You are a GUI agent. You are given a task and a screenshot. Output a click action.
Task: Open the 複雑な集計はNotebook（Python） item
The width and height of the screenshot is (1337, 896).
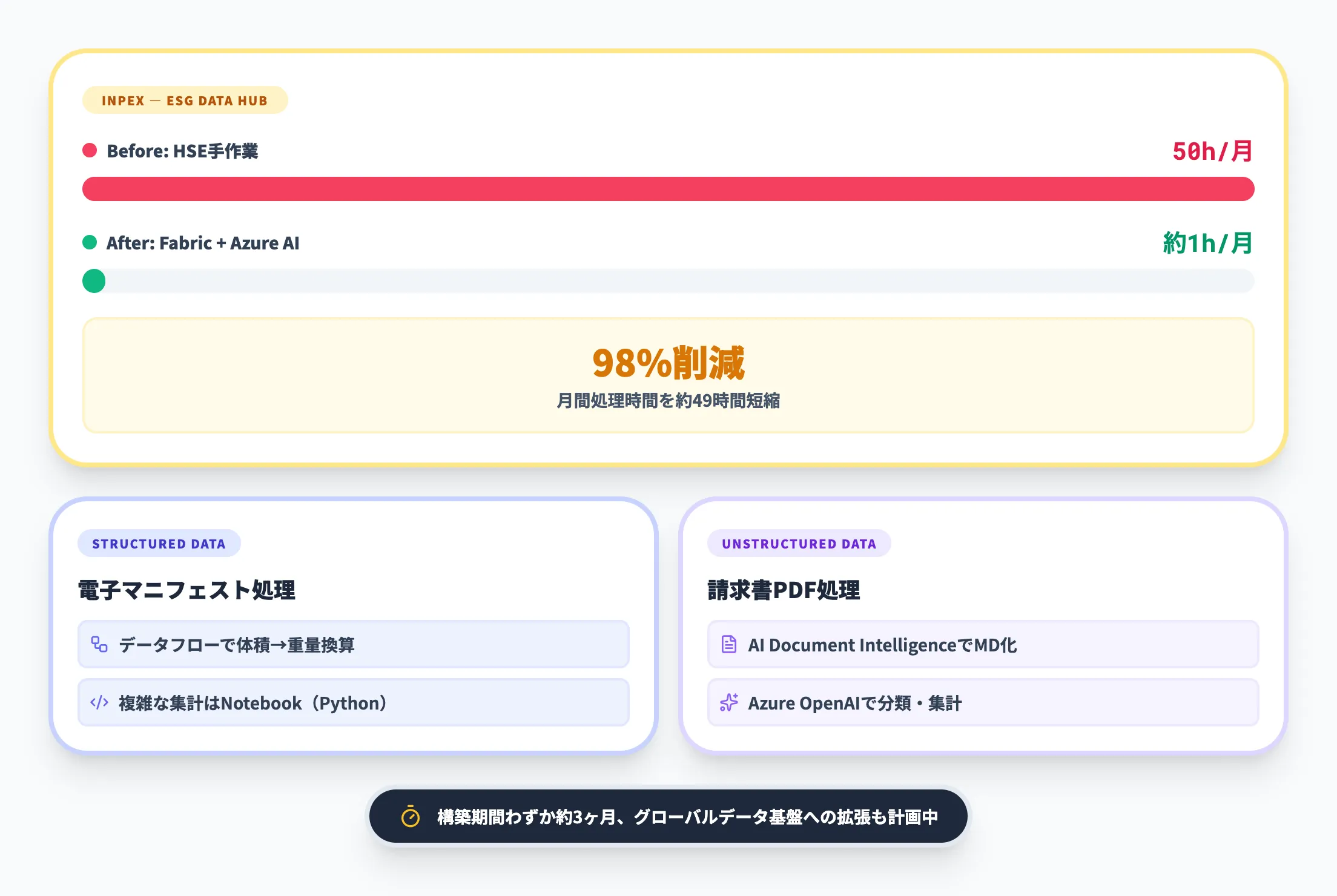coord(354,702)
